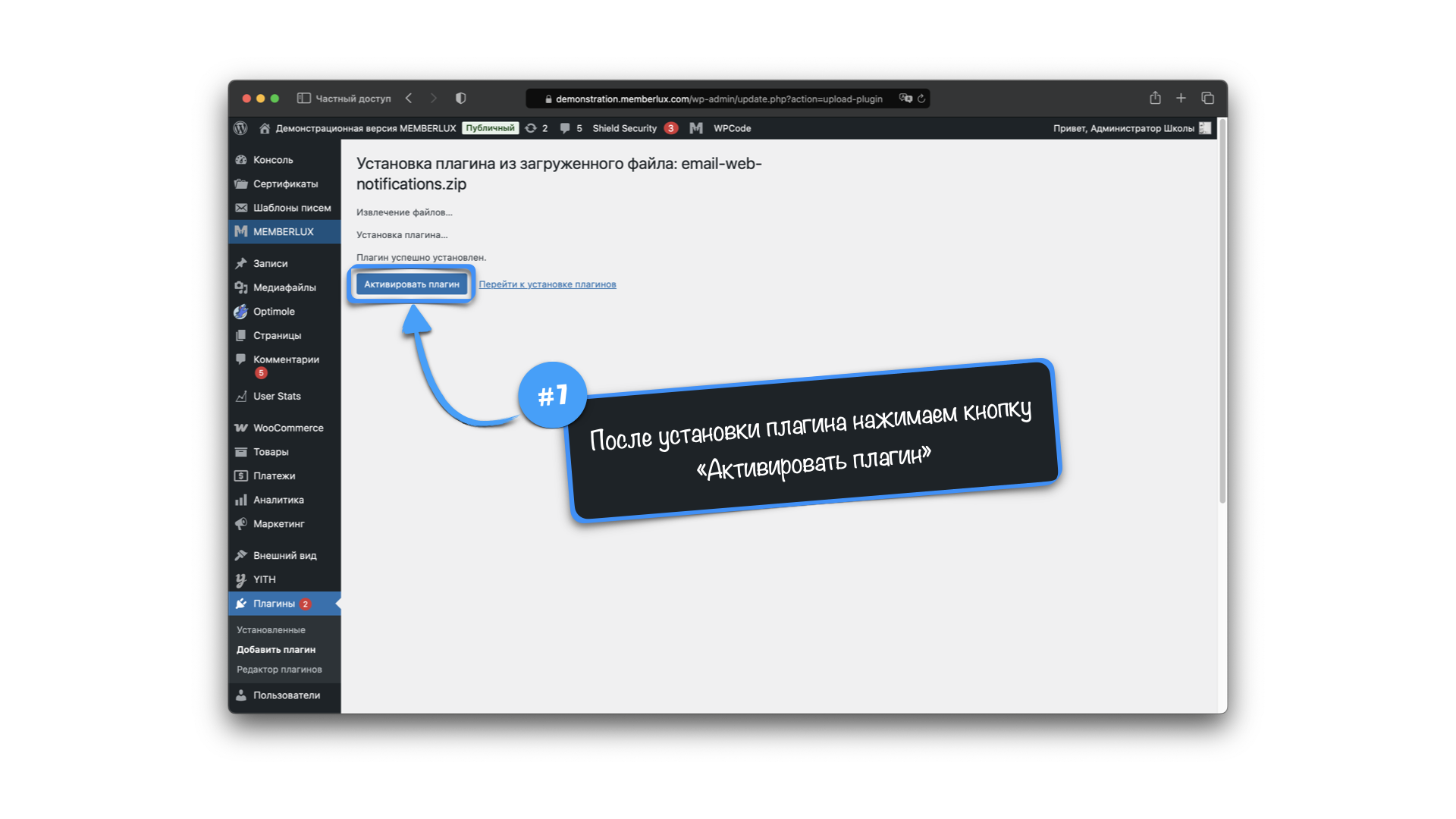Reload page with the refresh icon
The height and width of the screenshot is (819, 1456).
click(921, 99)
